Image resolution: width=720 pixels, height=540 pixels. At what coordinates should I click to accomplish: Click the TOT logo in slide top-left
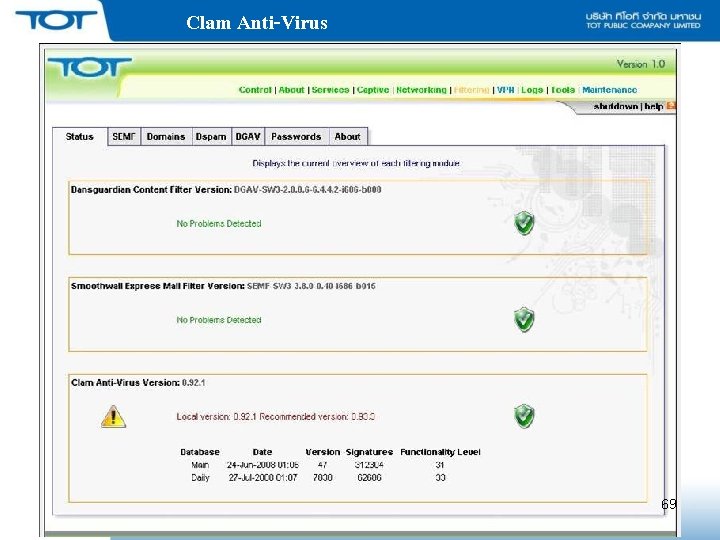point(56,20)
